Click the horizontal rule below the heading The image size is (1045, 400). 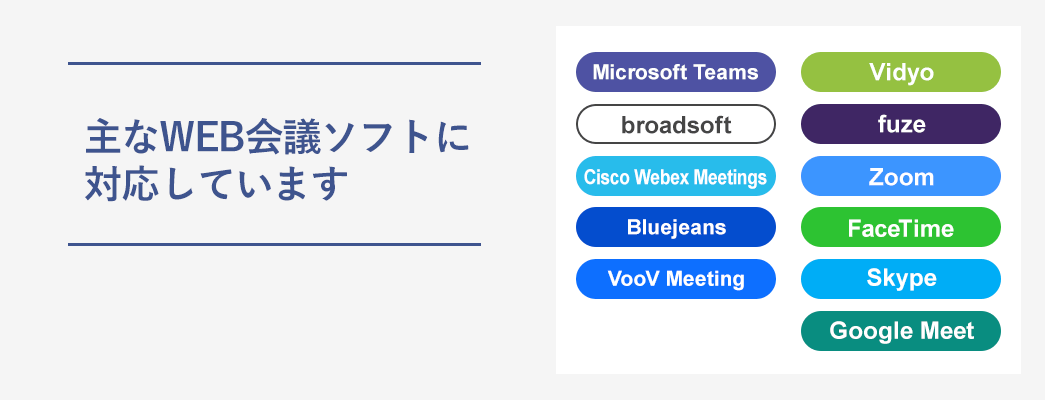pyautogui.click(x=274, y=244)
